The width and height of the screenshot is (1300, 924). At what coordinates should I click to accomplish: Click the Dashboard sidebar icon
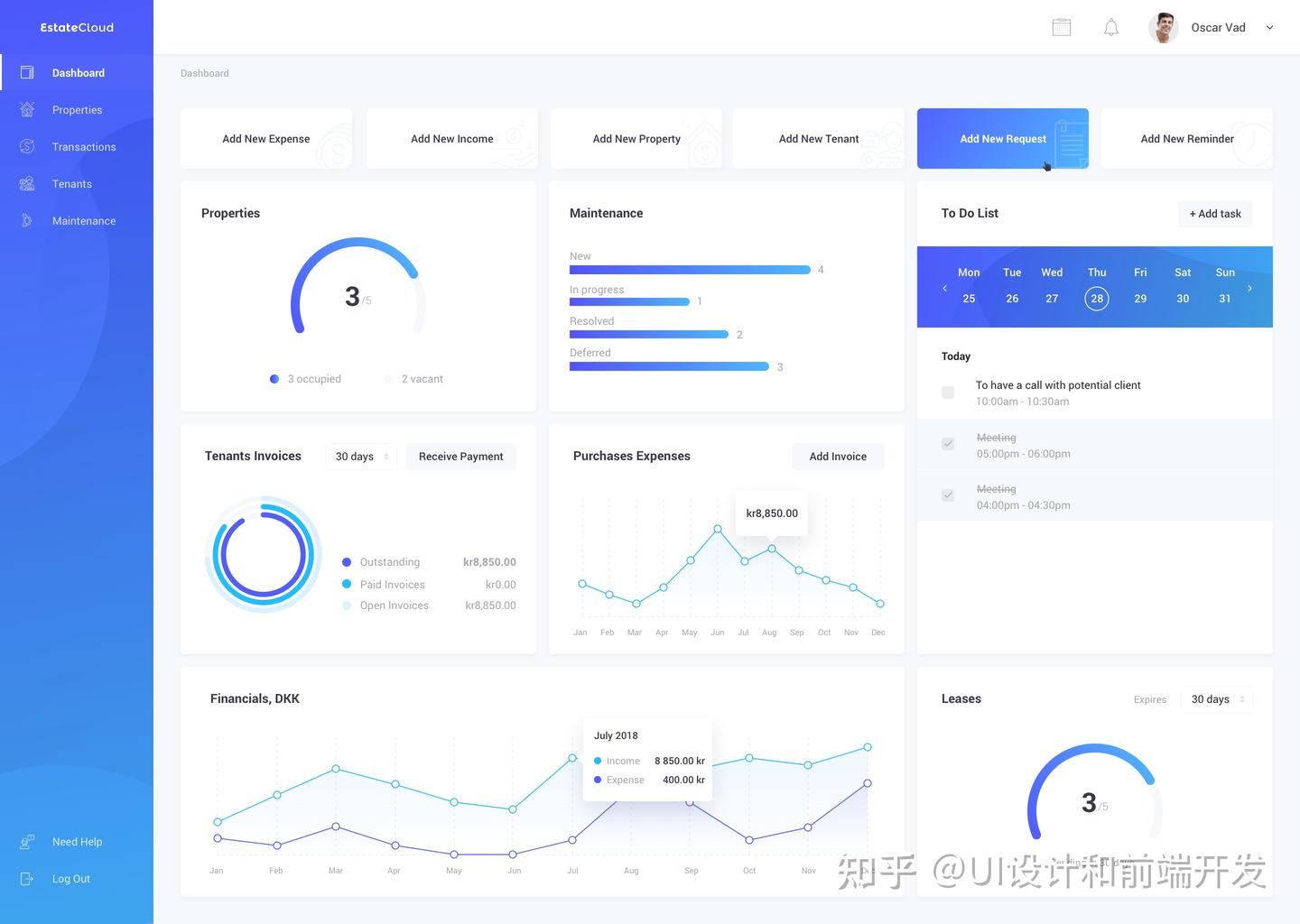pyautogui.click(x=27, y=72)
